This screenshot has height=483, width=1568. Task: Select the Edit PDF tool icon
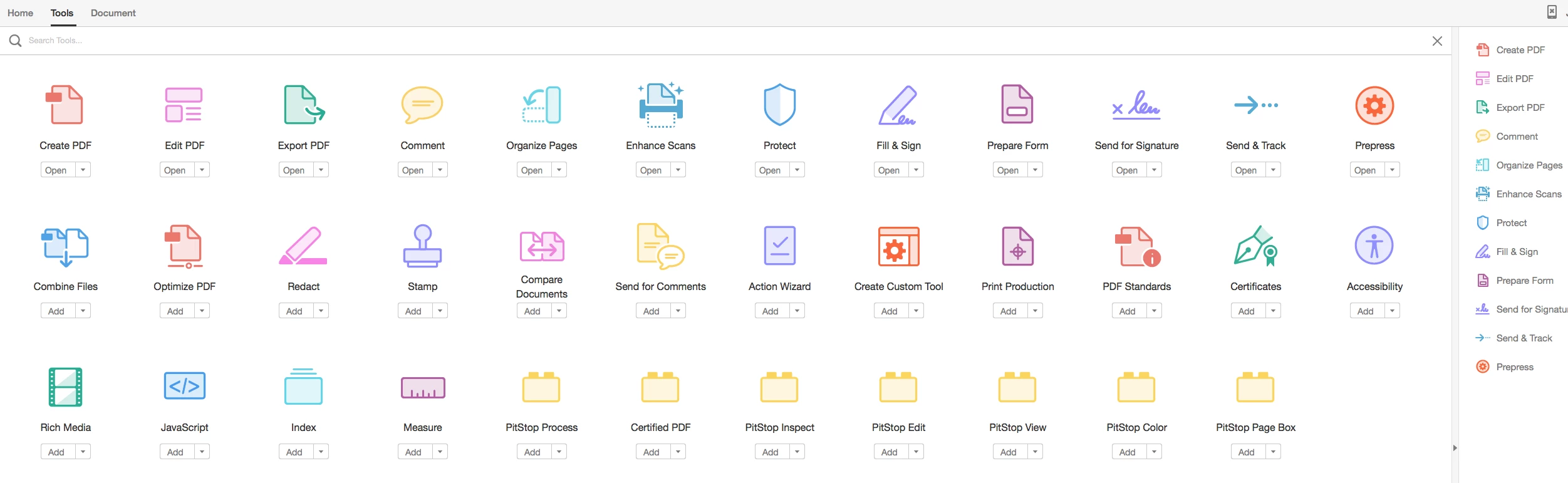[x=184, y=105]
